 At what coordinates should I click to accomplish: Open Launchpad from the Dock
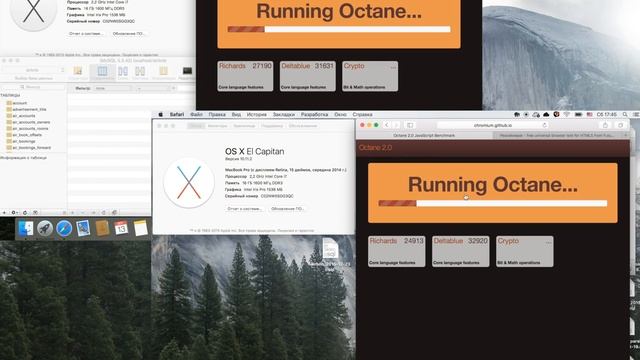coord(44,228)
